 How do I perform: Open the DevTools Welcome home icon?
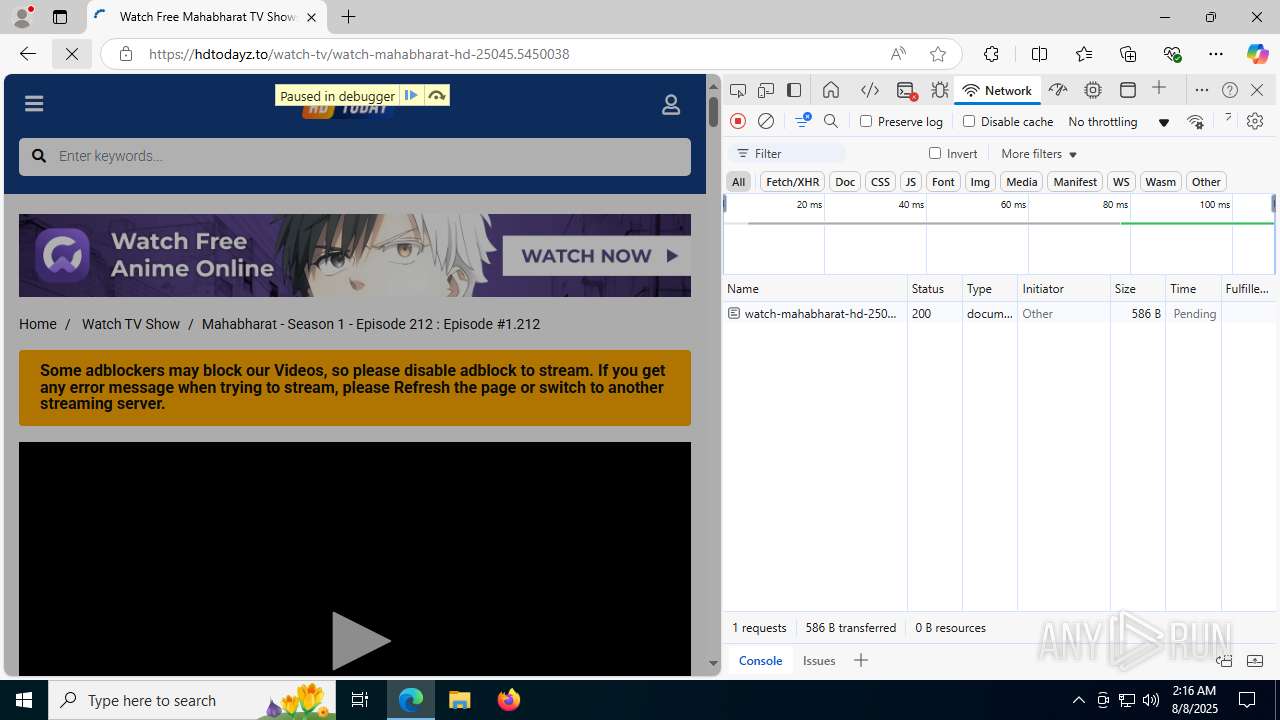[831, 90]
